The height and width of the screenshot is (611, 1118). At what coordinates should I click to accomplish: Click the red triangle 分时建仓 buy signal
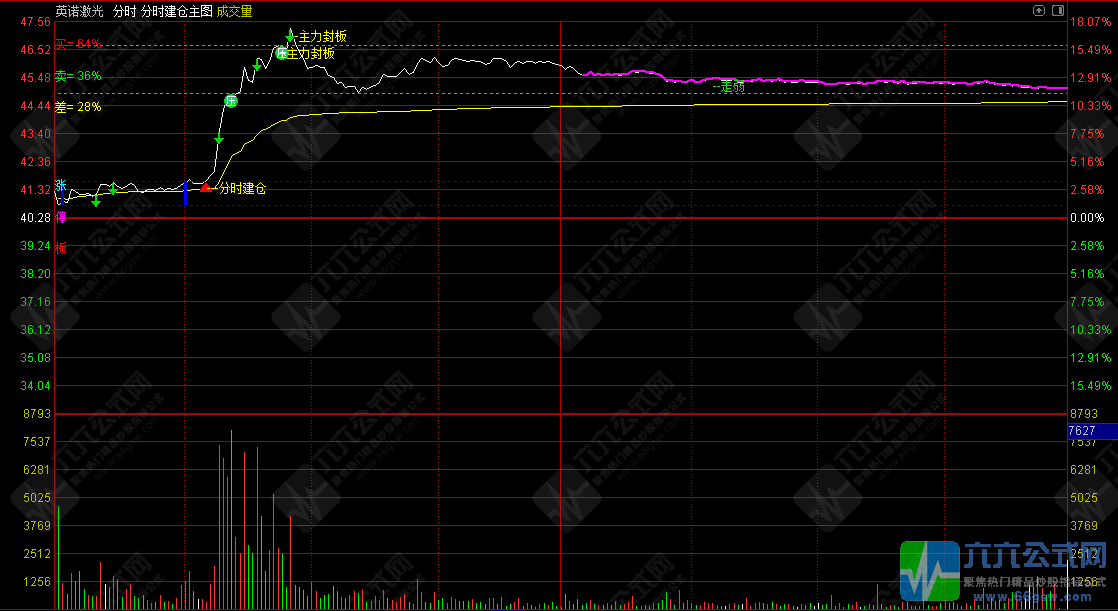tap(205, 187)
